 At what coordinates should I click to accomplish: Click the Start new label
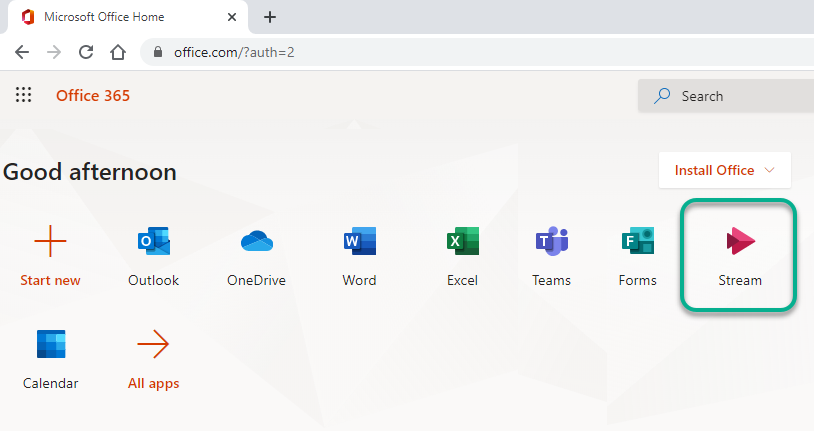coord(50,280)
